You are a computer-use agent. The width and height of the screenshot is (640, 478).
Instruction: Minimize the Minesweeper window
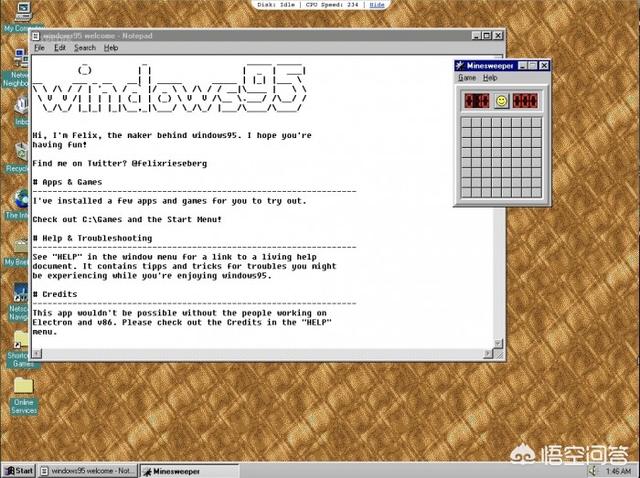coord(522,65)
